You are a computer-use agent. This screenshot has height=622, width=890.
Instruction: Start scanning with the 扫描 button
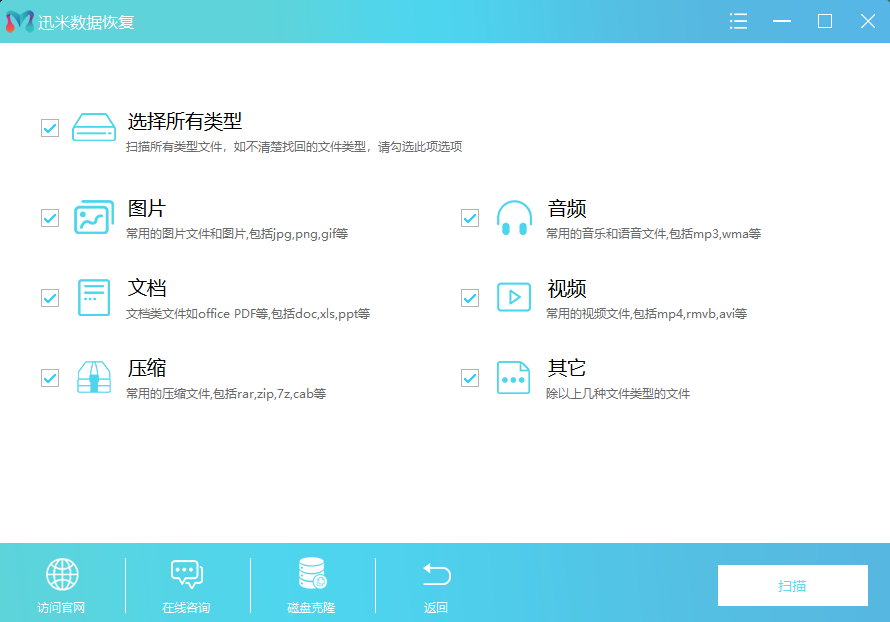(x=792, y=586)
